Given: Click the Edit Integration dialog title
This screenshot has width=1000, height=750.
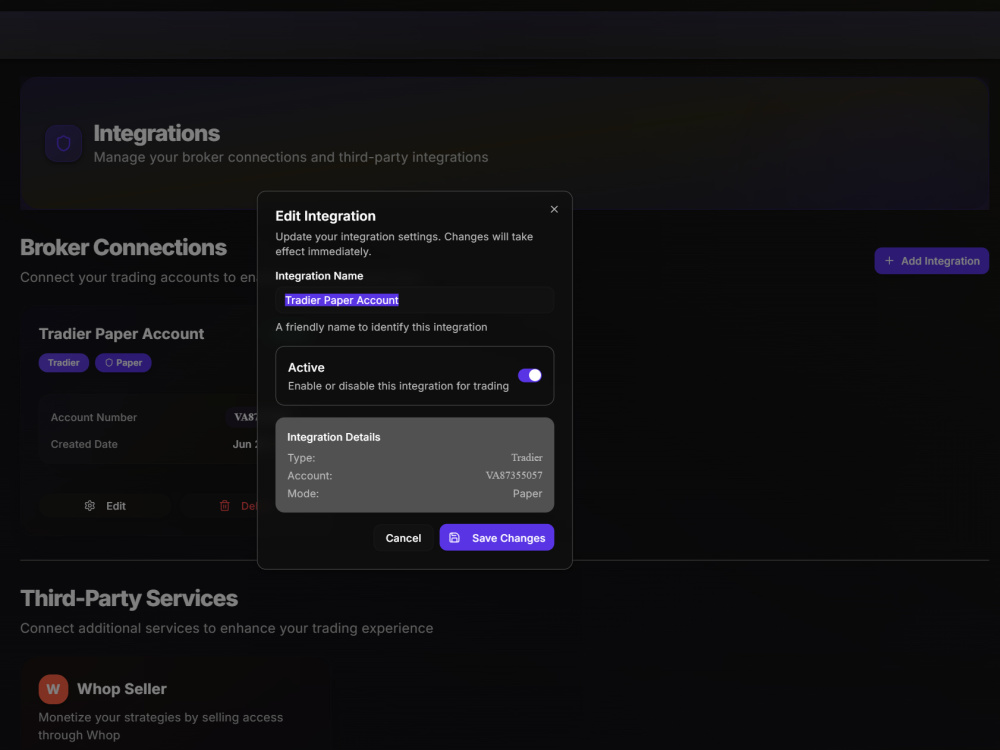Looking at the screenshot, I should click(325, 216).
